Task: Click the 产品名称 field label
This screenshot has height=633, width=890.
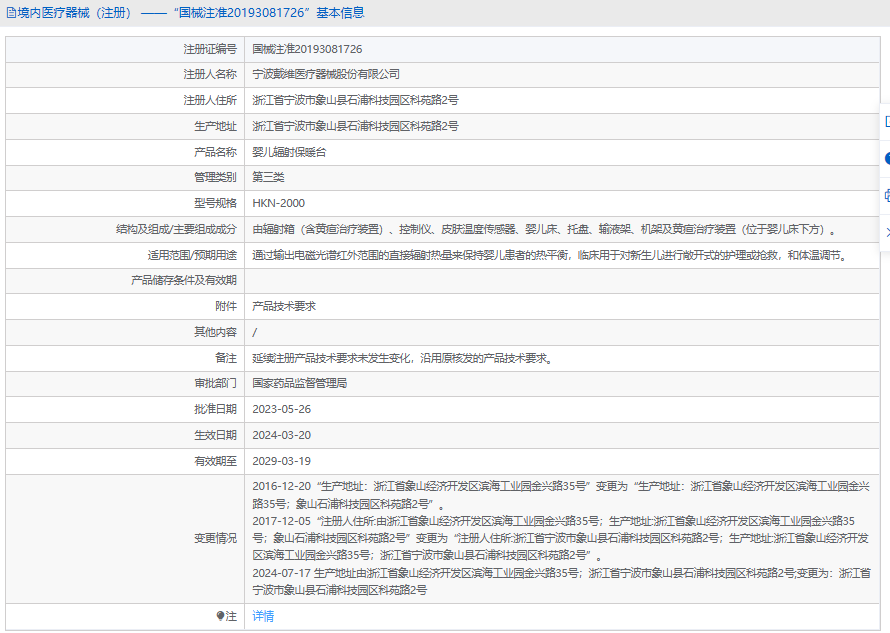Action: [x=215, y=152]
